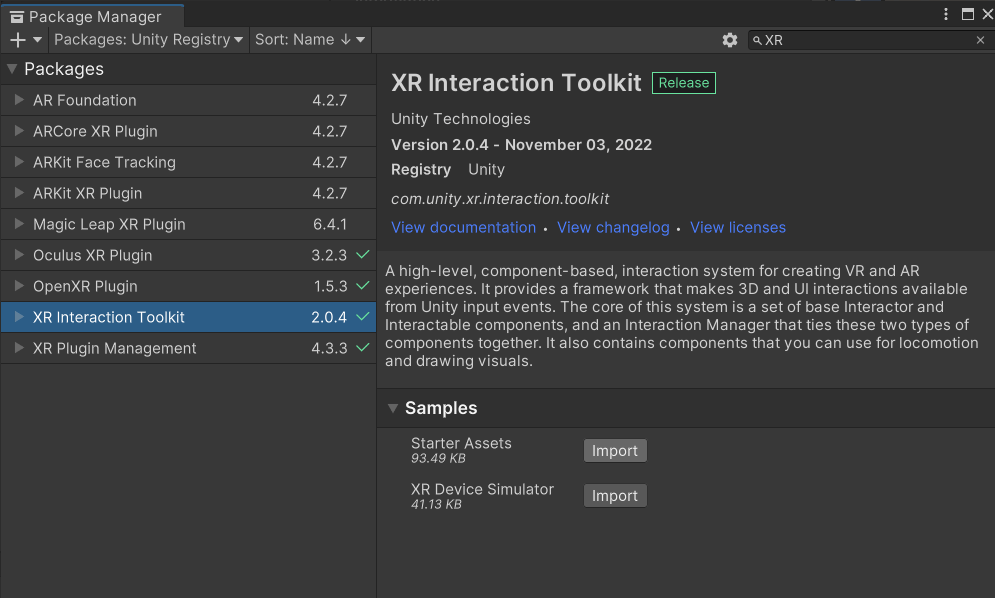Select ARCore XR Plugin package
This screenshot has width=995, height=598.
click(188, 131)
